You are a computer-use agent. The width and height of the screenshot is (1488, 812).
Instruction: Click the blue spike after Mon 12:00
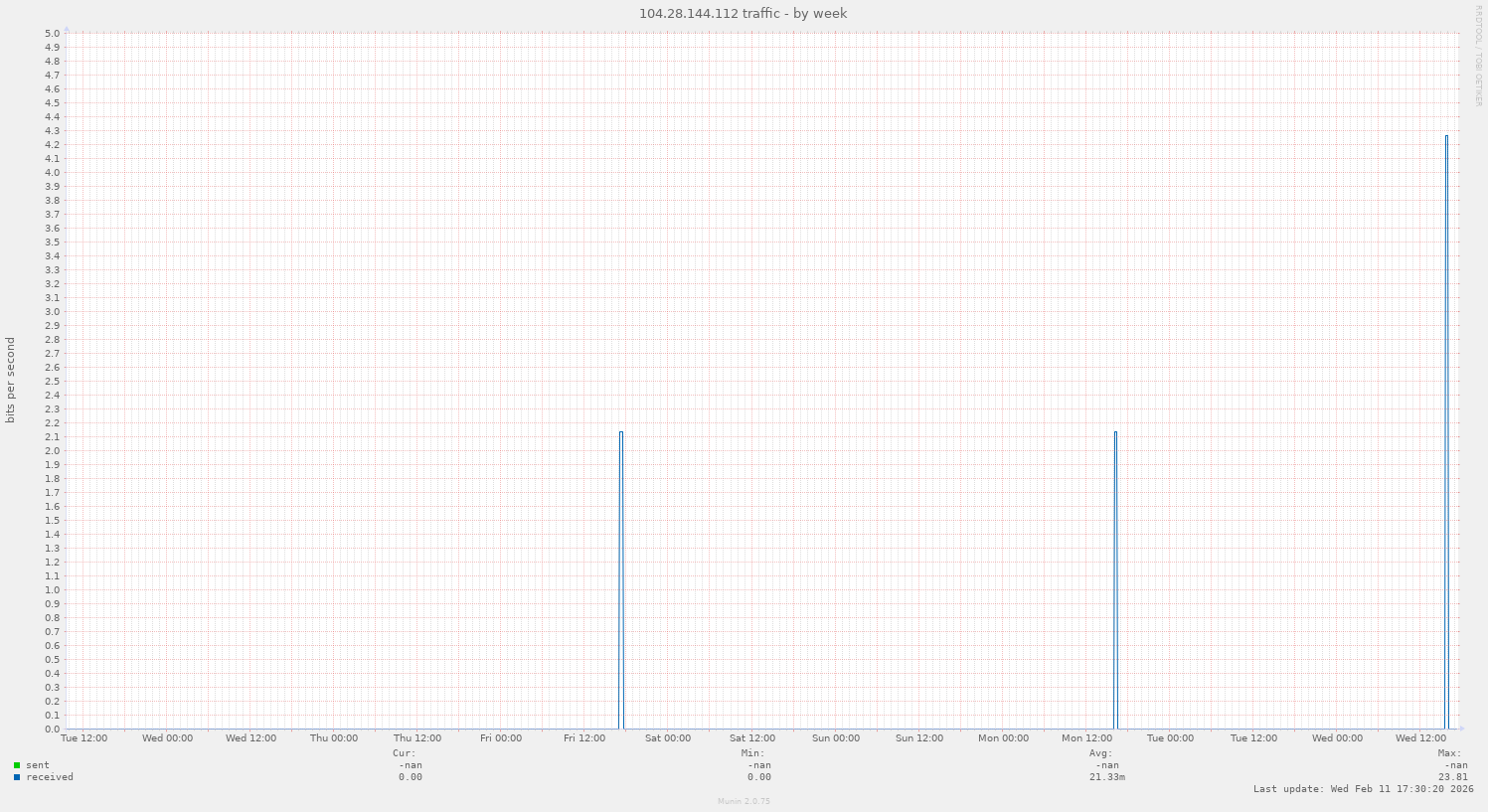[1115, 579]
